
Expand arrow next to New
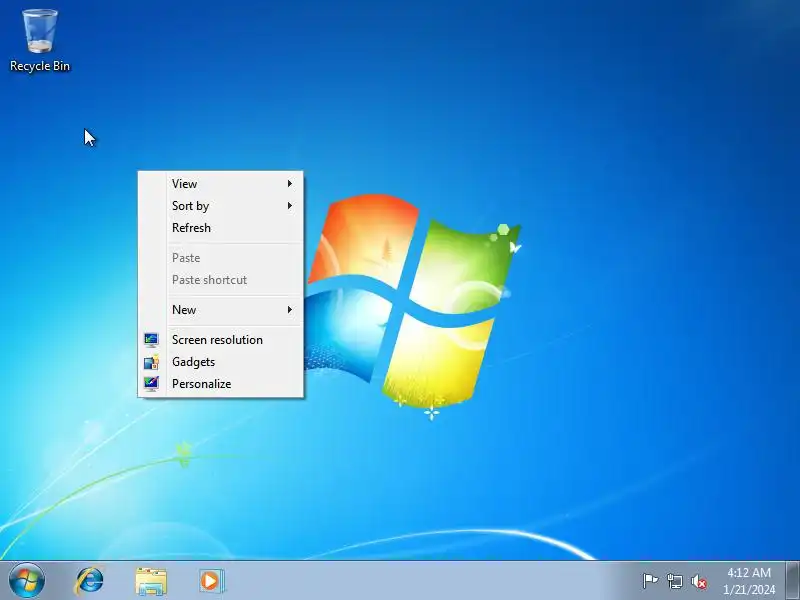pos(290,310)
